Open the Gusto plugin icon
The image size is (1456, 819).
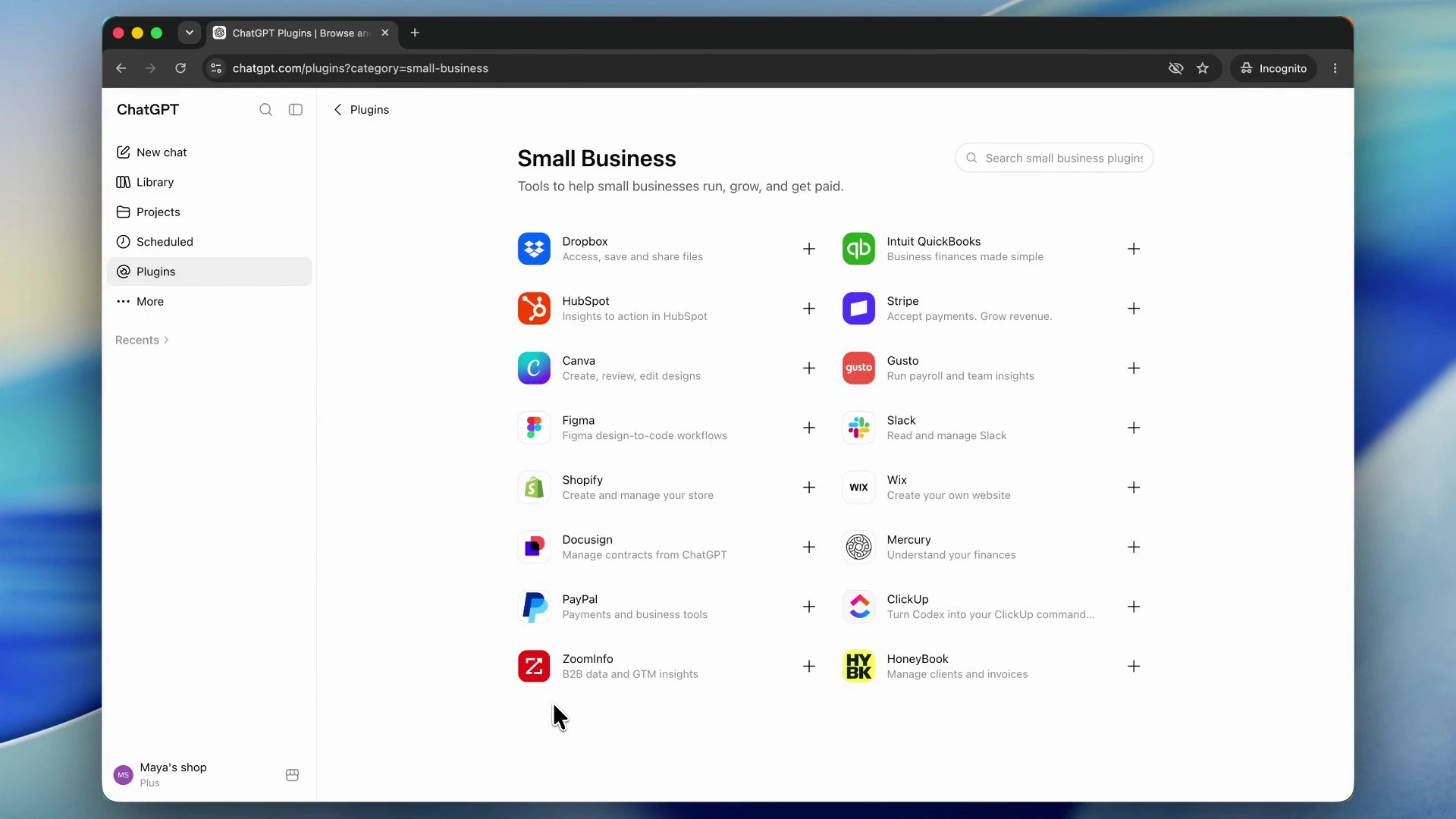coord(858,368)
